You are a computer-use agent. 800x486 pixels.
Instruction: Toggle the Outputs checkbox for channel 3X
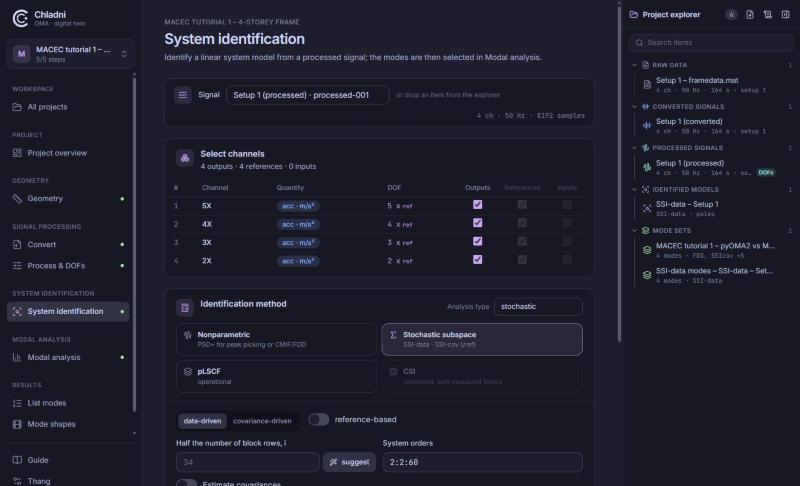478,241
